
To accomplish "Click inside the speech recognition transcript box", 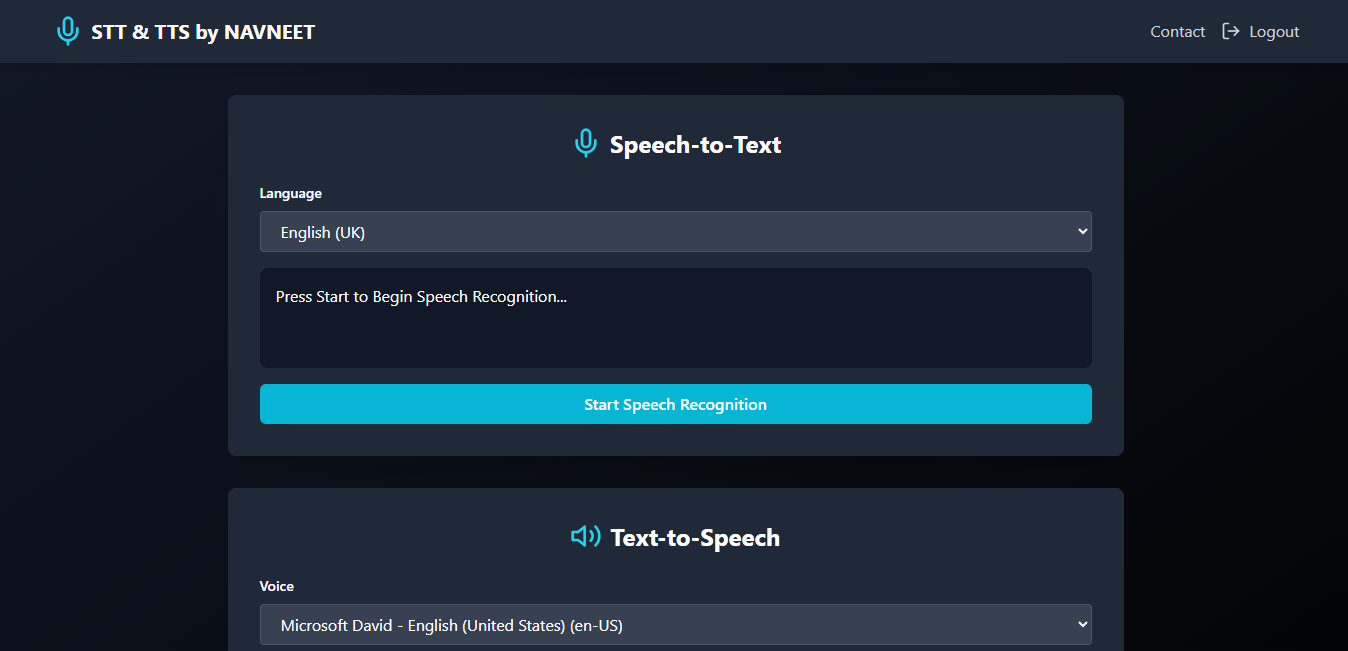I will (675, 335).
